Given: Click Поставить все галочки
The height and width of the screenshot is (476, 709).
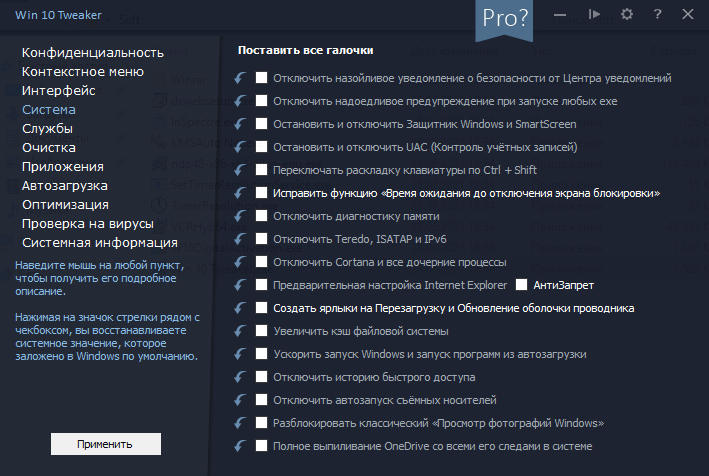Looking at the screenshot, I should click(306, 50).
